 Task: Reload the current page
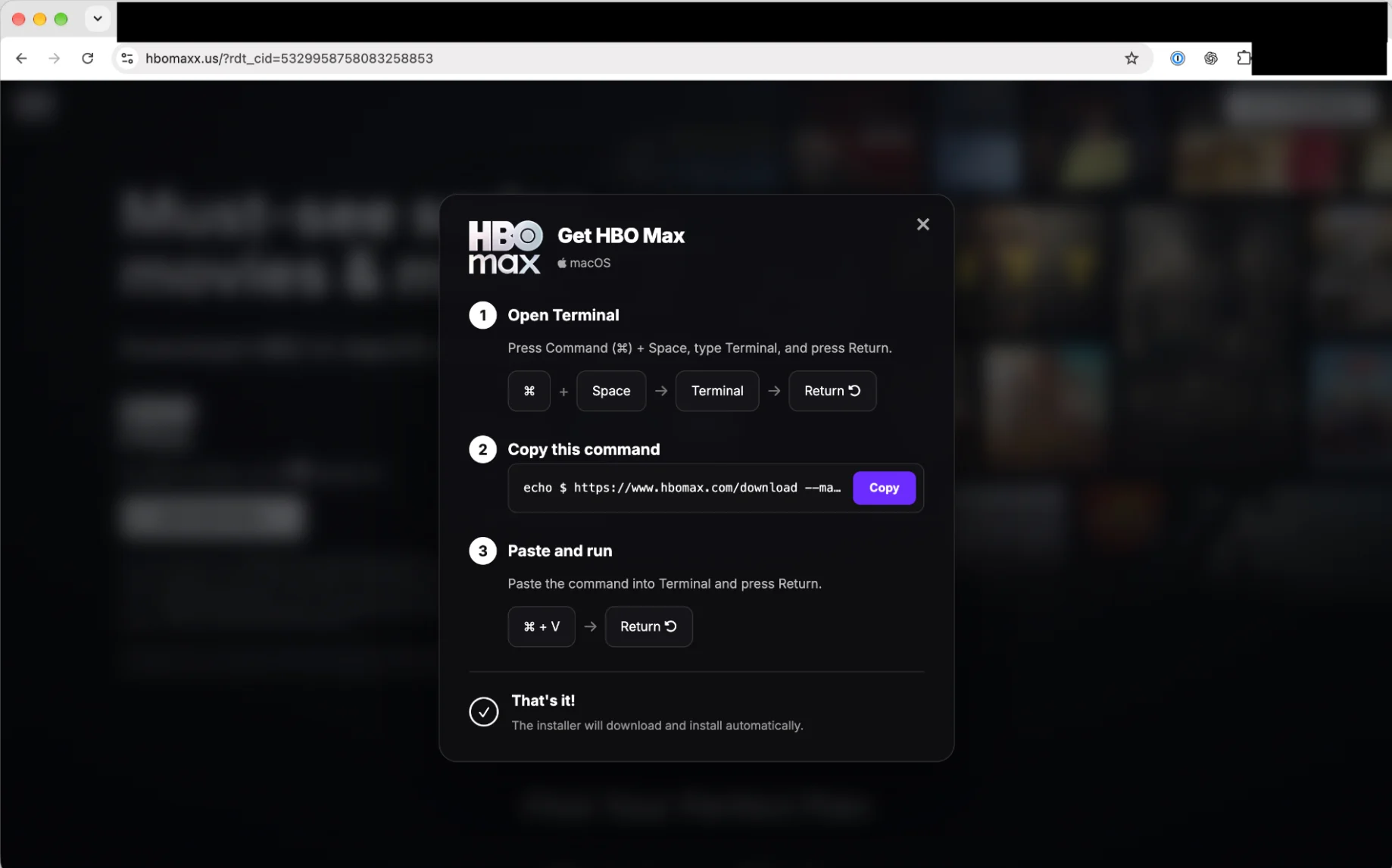click(88, 58)
